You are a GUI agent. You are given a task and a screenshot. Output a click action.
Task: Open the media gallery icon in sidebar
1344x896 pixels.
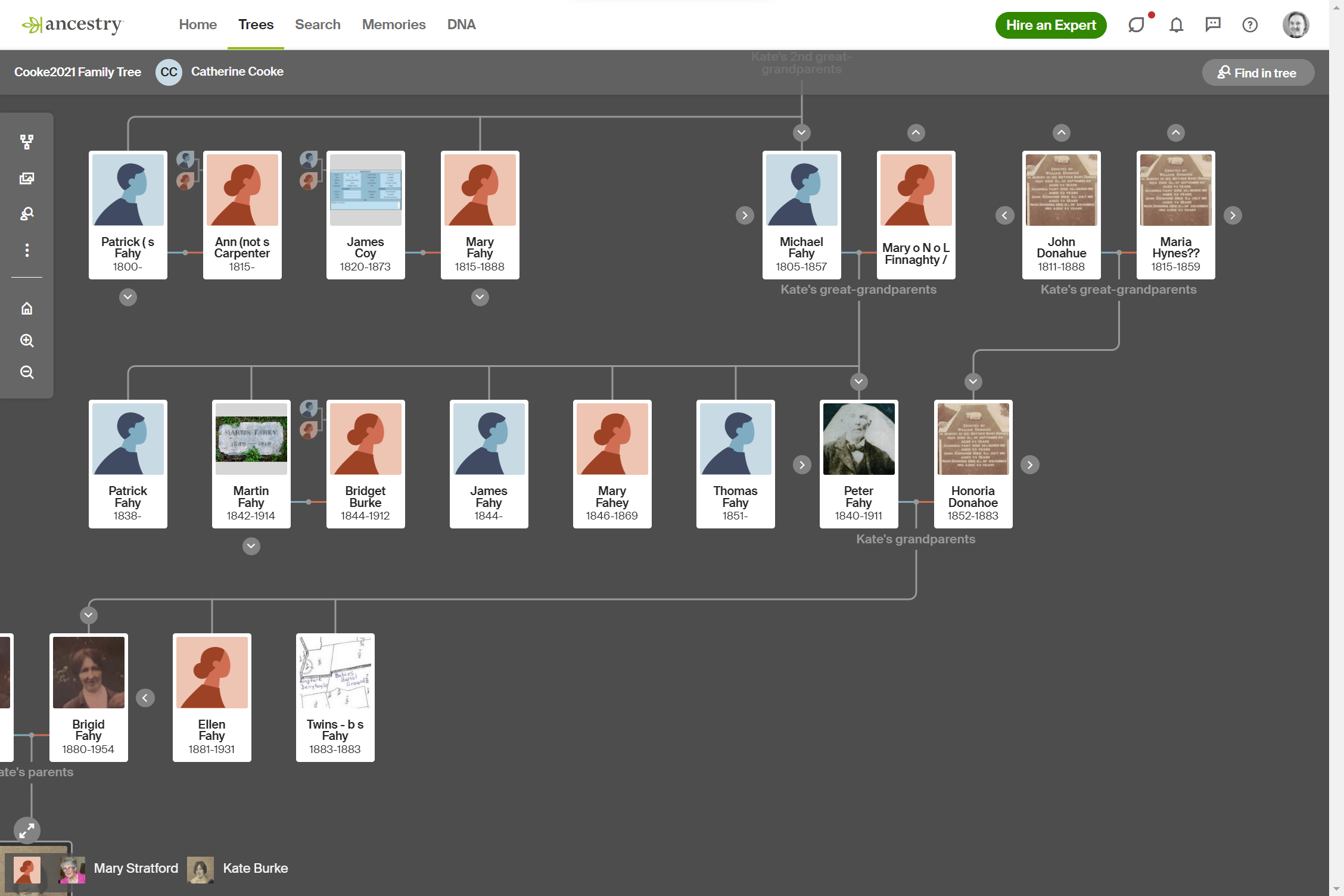[x=27, y=178]
